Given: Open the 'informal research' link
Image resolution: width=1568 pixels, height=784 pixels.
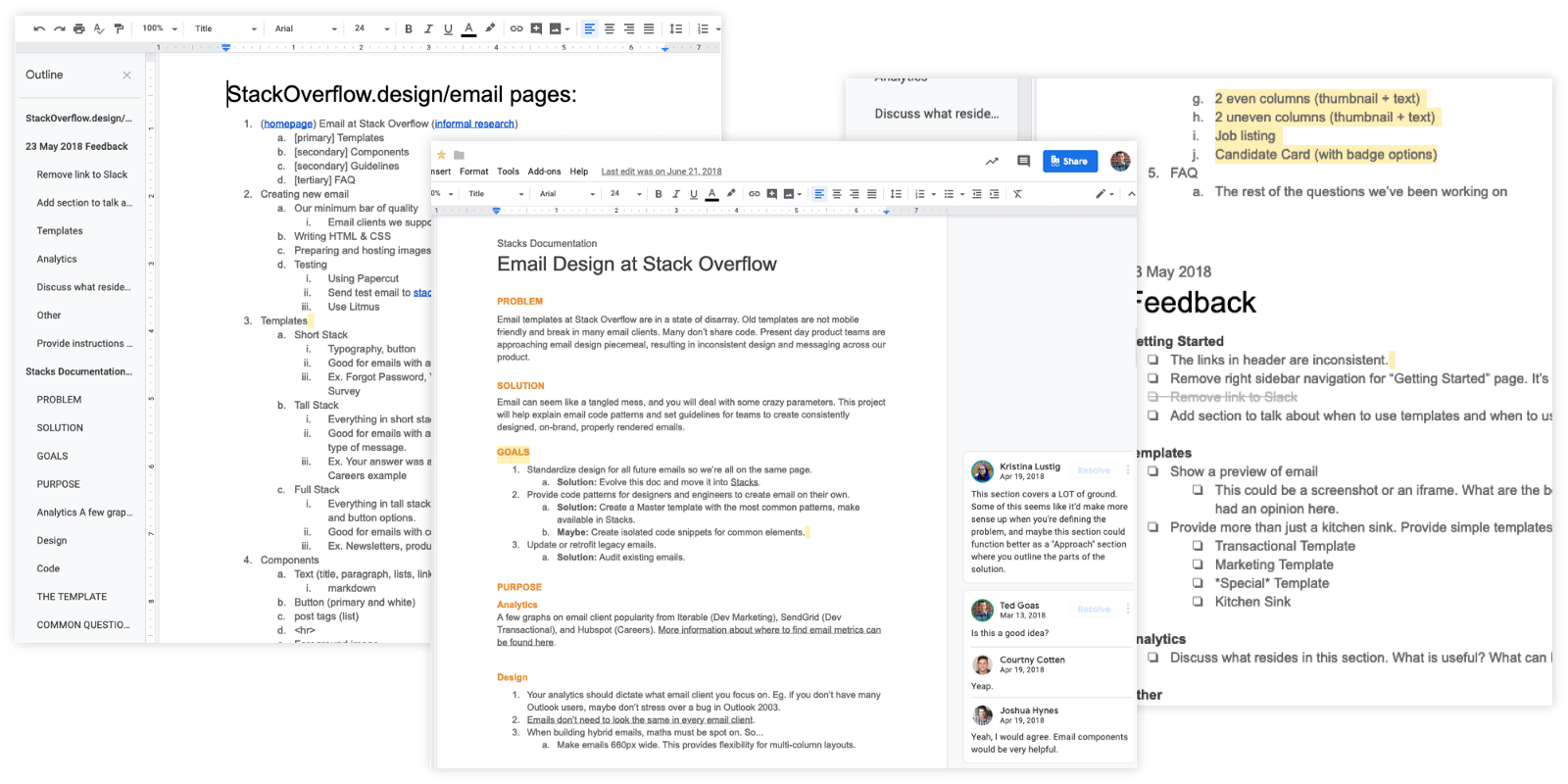Looking at the screenshot, I should point(474,123).
